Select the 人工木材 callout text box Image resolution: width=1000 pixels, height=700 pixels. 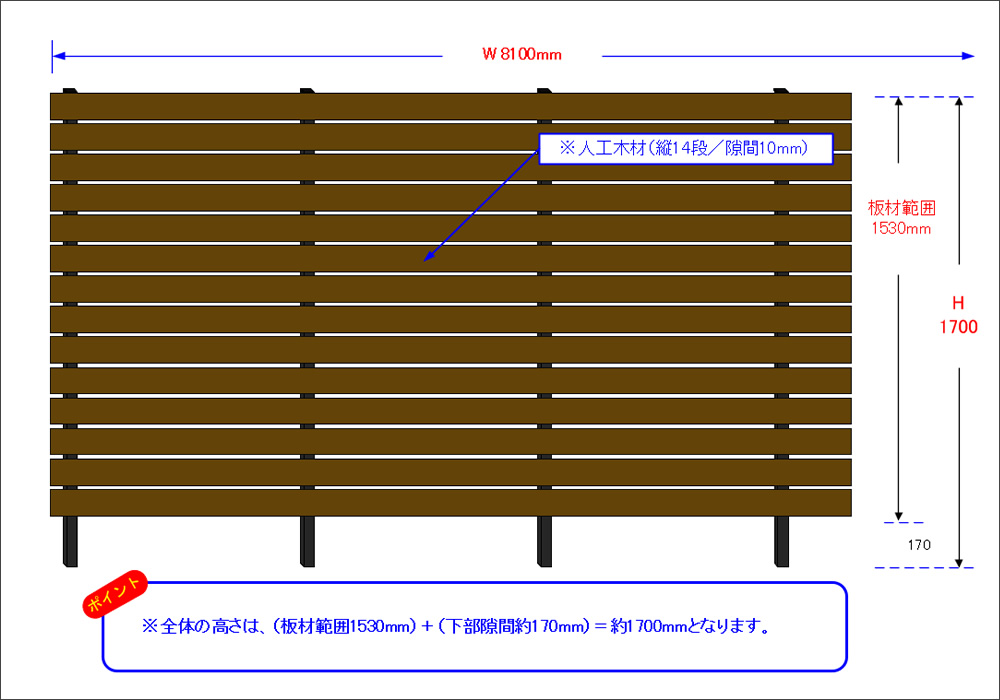click(685, 149)
